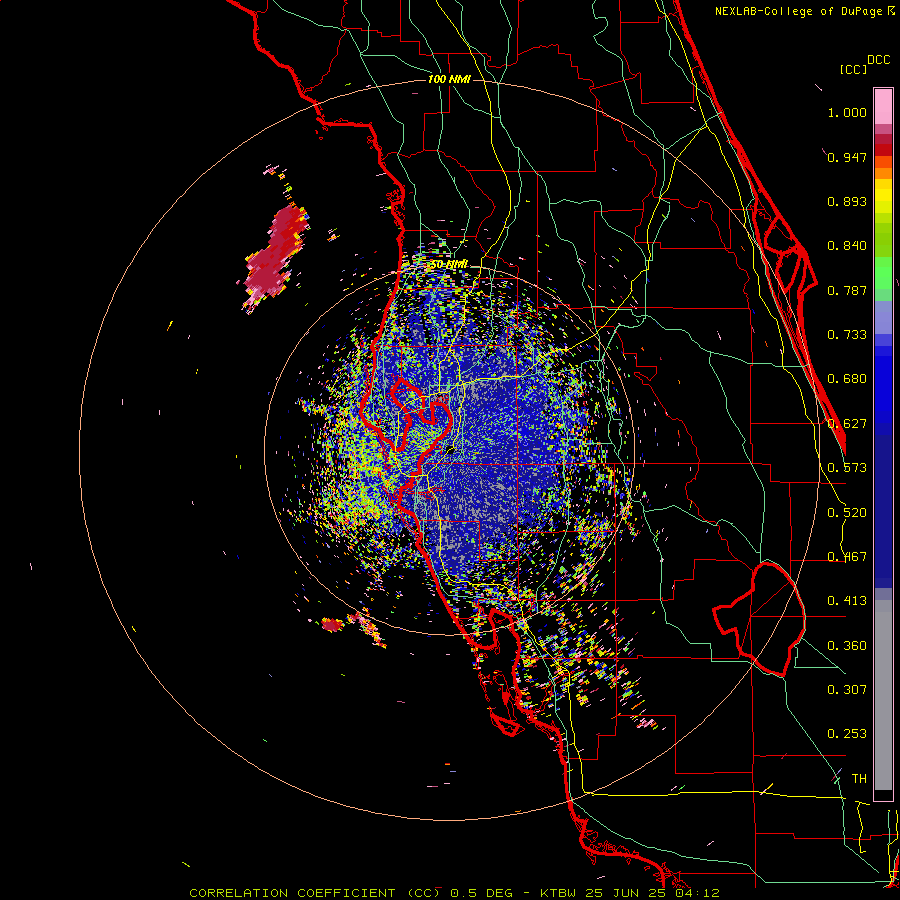
Task: Click the small crimson echo southwest of radar
Action: [332, 624]
